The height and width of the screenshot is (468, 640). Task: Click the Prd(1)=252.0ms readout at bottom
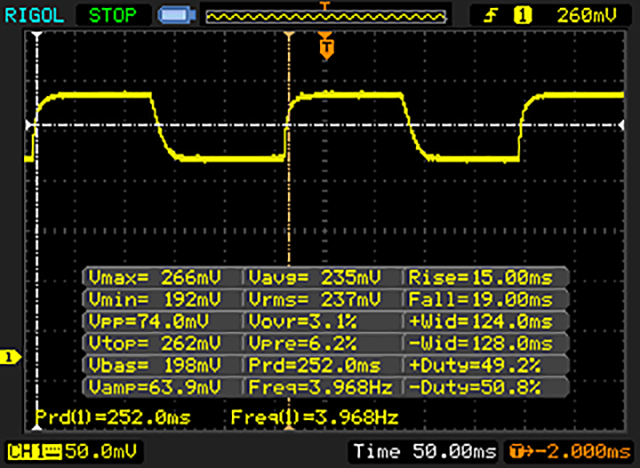pos(113,415)
